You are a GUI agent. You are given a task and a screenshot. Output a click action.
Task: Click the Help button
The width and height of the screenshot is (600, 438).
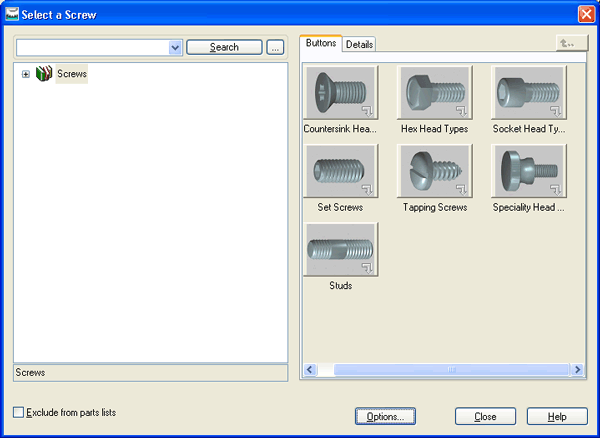(557, 416)
